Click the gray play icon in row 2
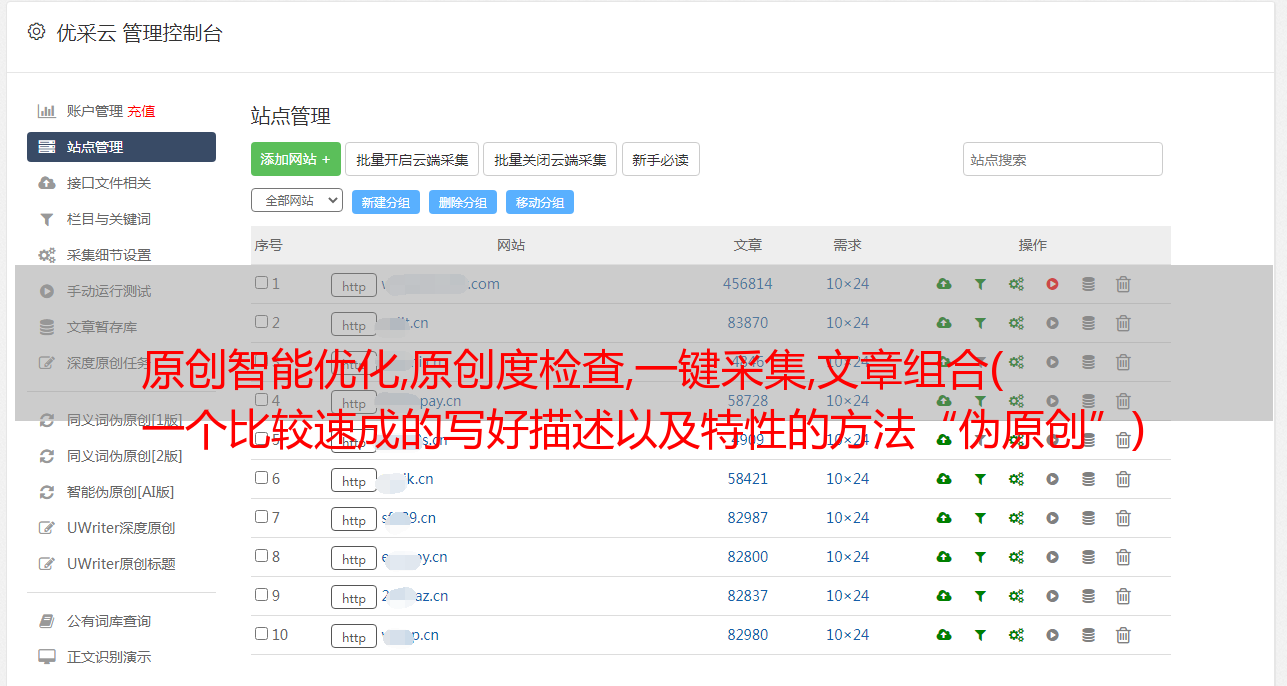The width and height of the screenshot is (1287, 686). tap(1052, 323)
